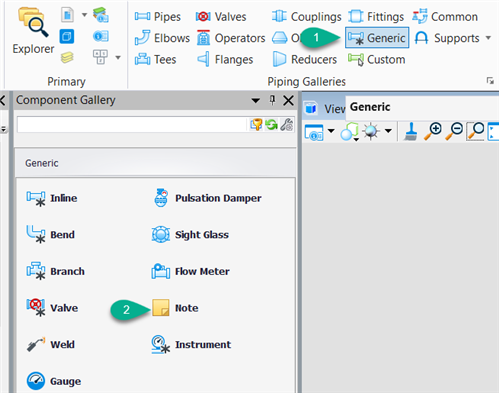Open the yellow Level Manager stack icon

67,57
